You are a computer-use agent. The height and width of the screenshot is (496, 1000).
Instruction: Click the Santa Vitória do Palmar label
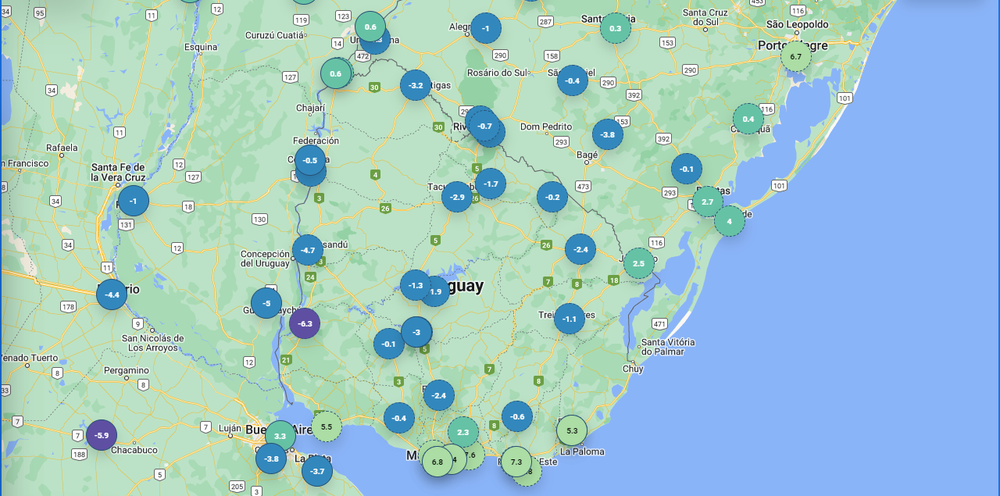point(668,347)
